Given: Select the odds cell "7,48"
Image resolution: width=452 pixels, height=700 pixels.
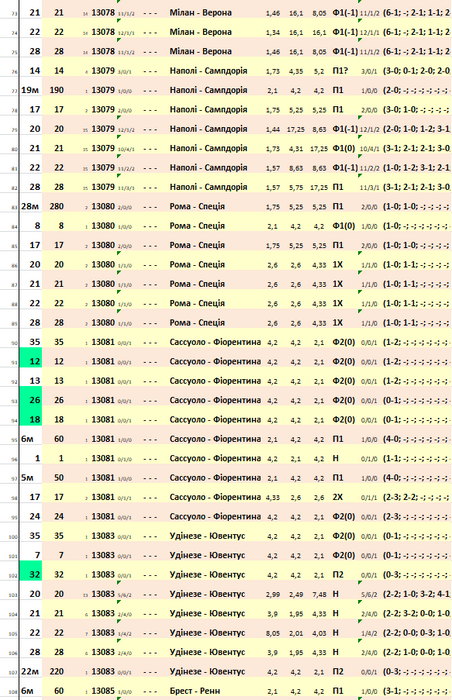Looking at the screenshot, I should tap(319, 594).
